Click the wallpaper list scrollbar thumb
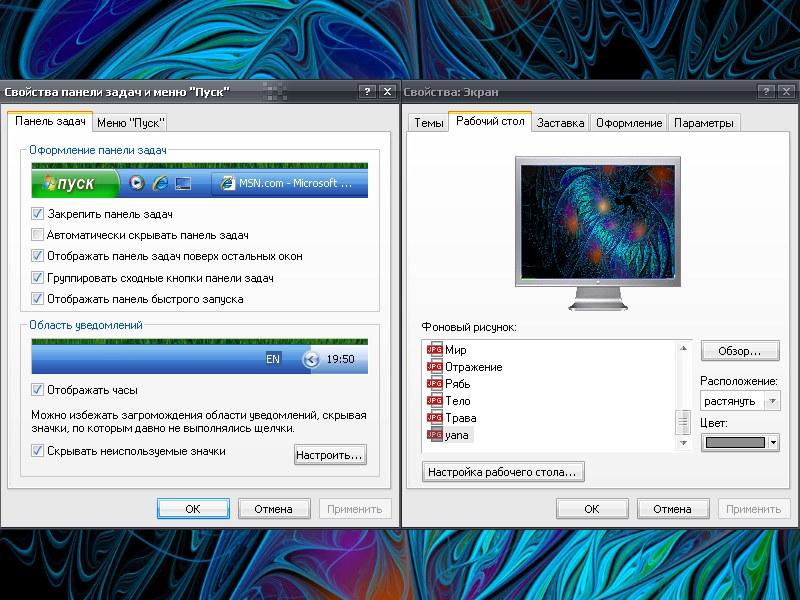 tap(683, 422)
